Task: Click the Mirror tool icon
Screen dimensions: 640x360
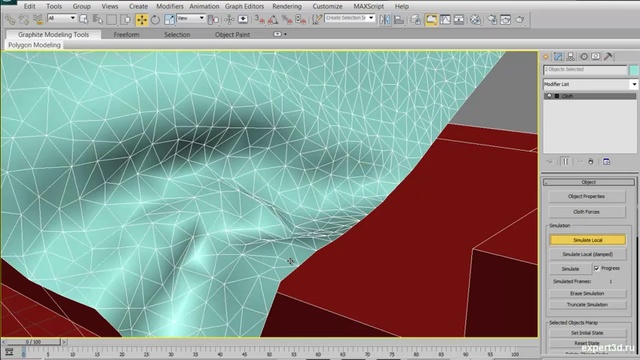Action: (384, 19)
